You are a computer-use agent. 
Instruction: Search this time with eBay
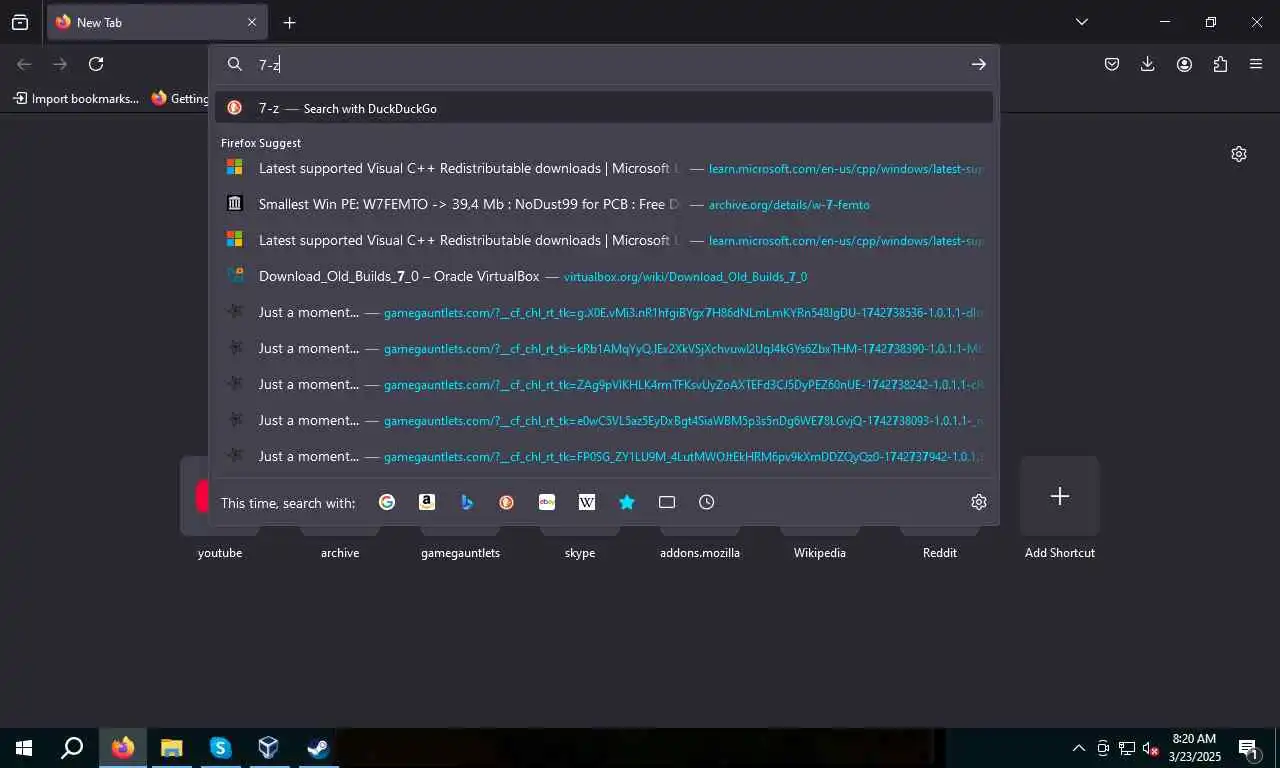click(547, 502)
